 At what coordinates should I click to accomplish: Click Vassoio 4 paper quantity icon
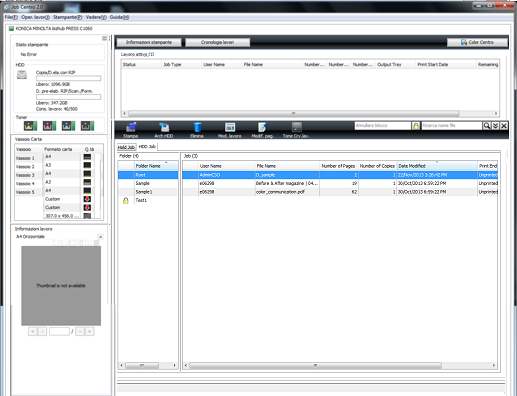tap(87, 182)
